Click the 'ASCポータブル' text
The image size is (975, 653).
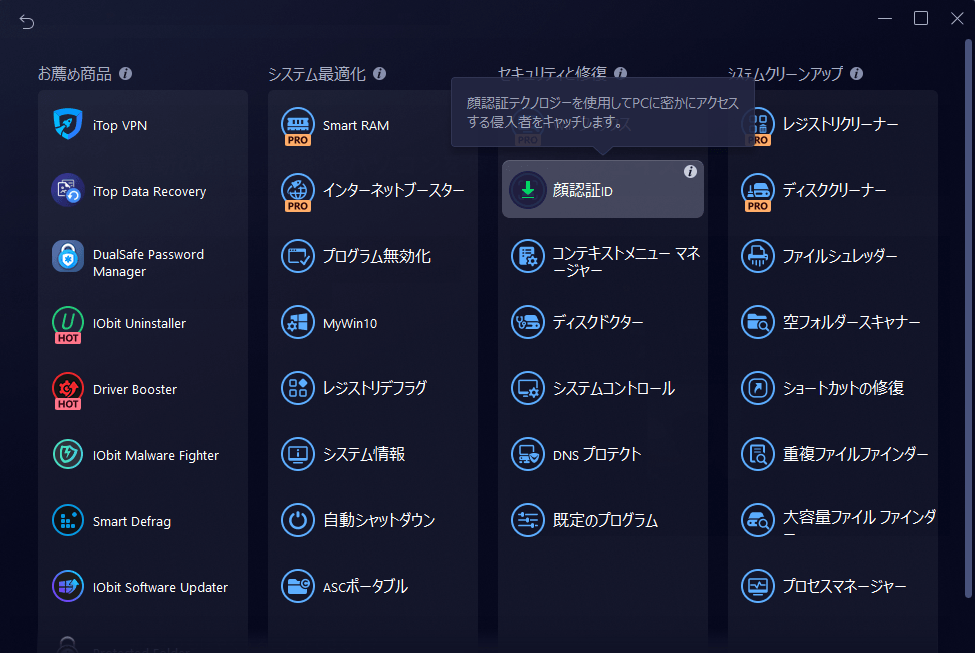[365, 586]
